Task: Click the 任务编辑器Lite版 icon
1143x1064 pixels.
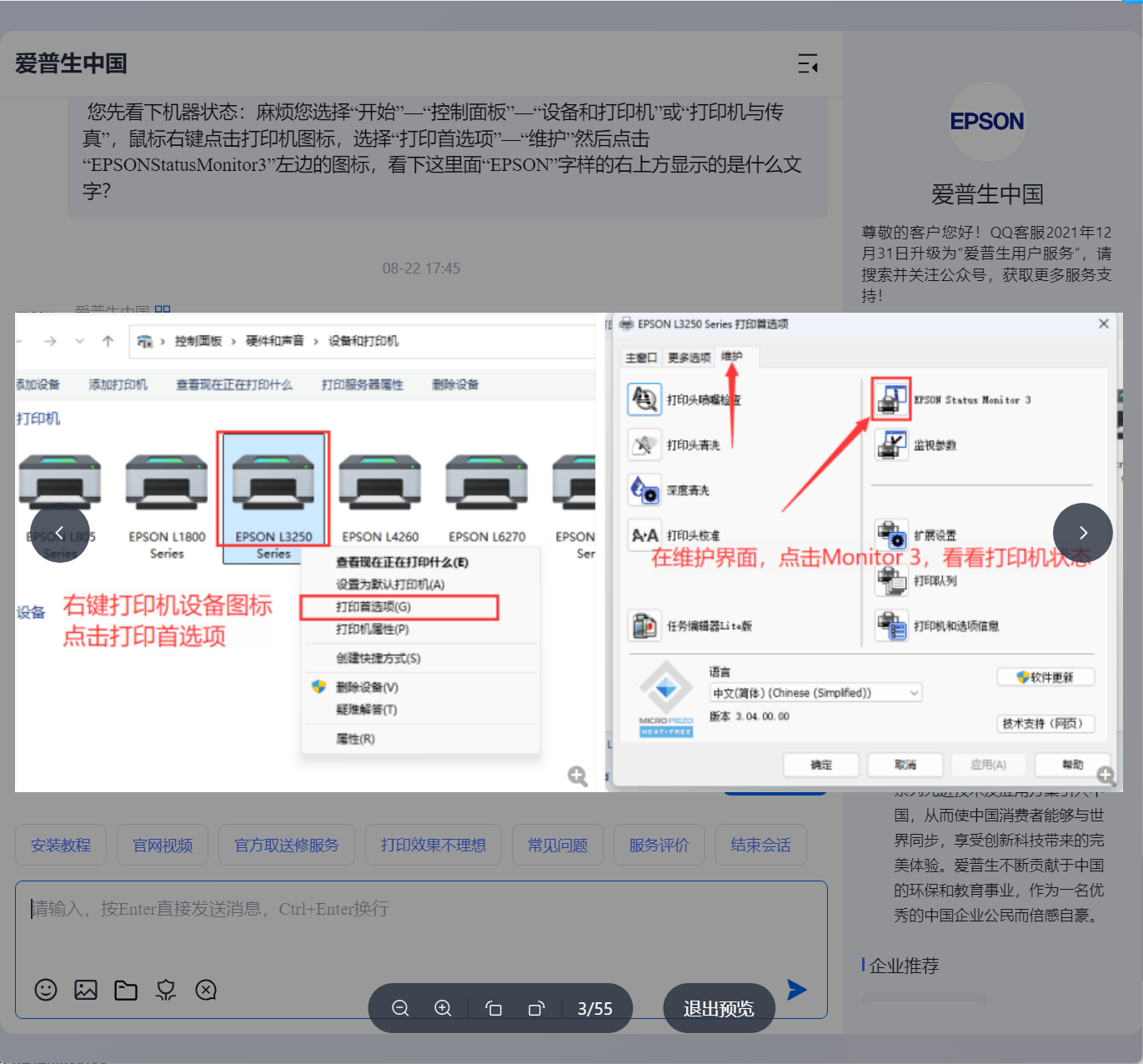Action: [x=644, y=625]
